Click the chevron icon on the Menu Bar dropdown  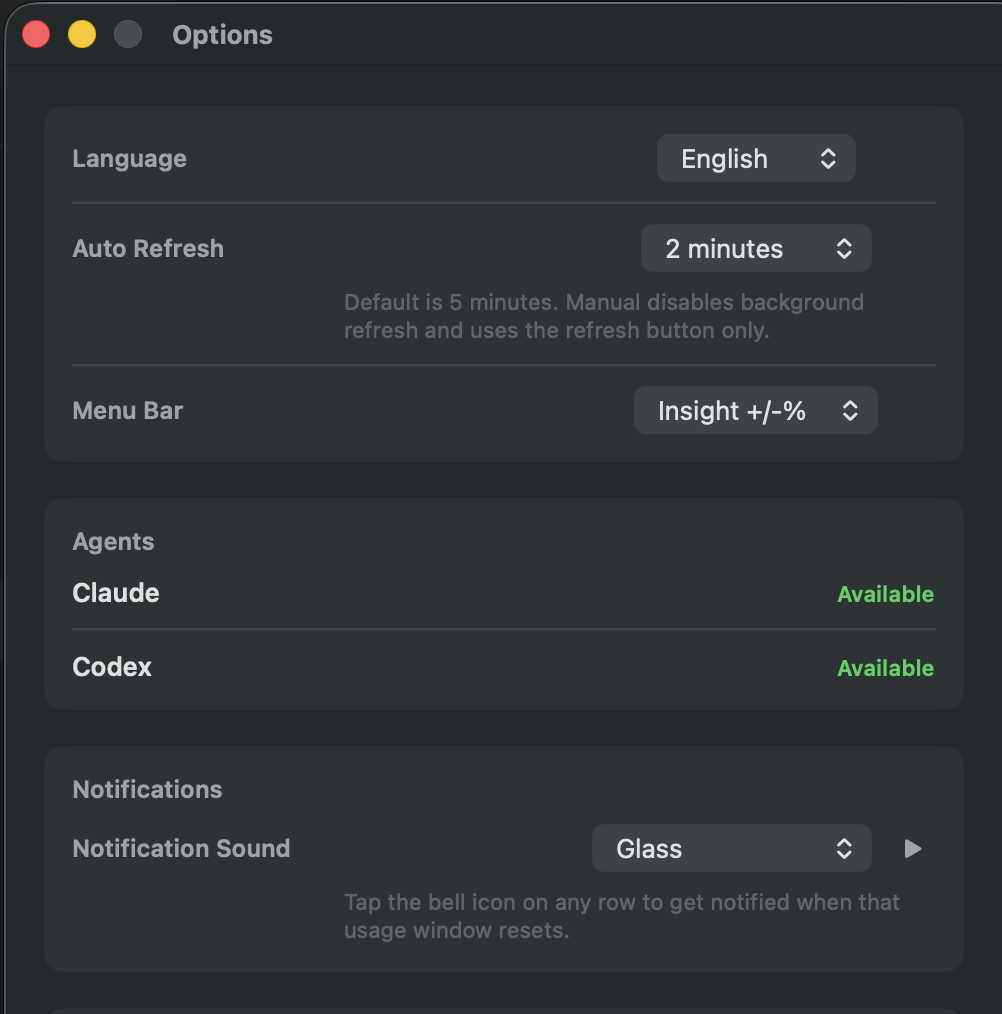point(849,410)
